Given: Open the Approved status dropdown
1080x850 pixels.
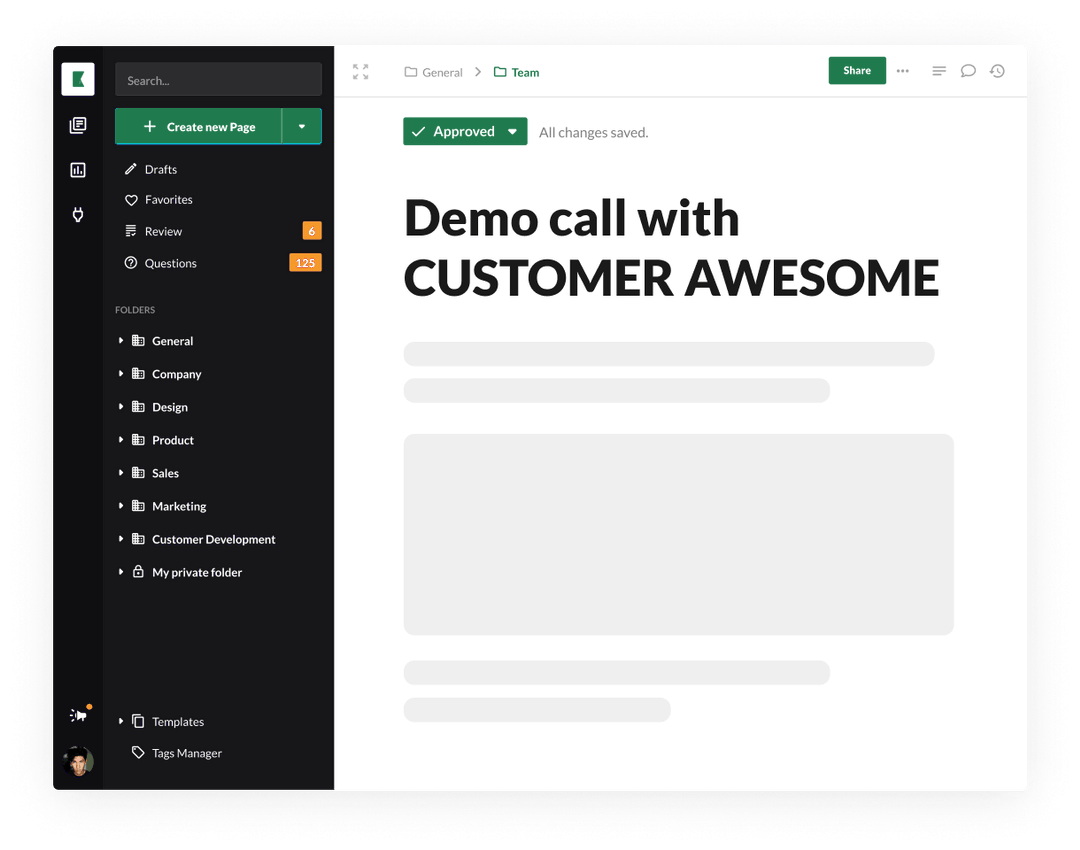Looking at the screenshot, I should [466, 132].
